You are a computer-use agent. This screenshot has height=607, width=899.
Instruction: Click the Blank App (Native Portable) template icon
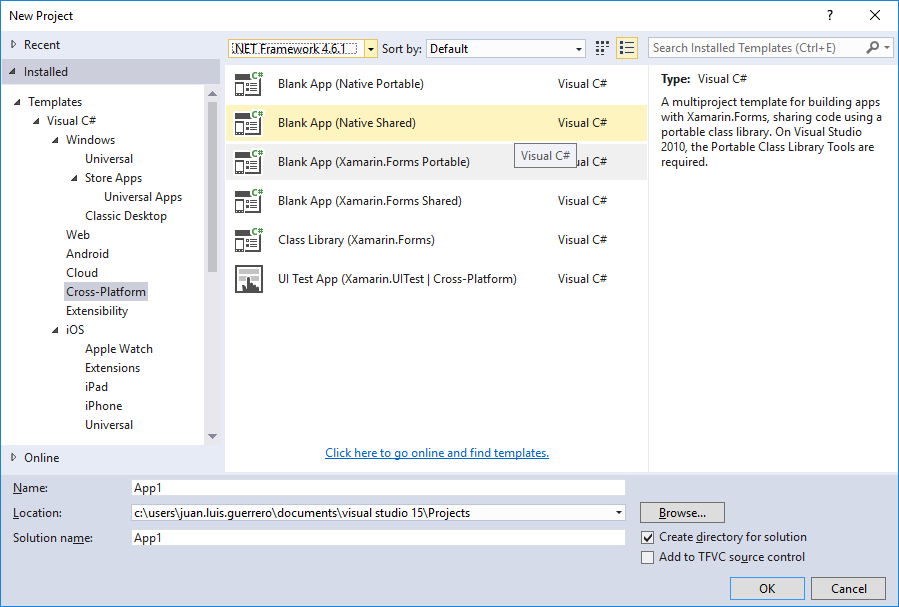pyautogui.click(x=248, y=84)
